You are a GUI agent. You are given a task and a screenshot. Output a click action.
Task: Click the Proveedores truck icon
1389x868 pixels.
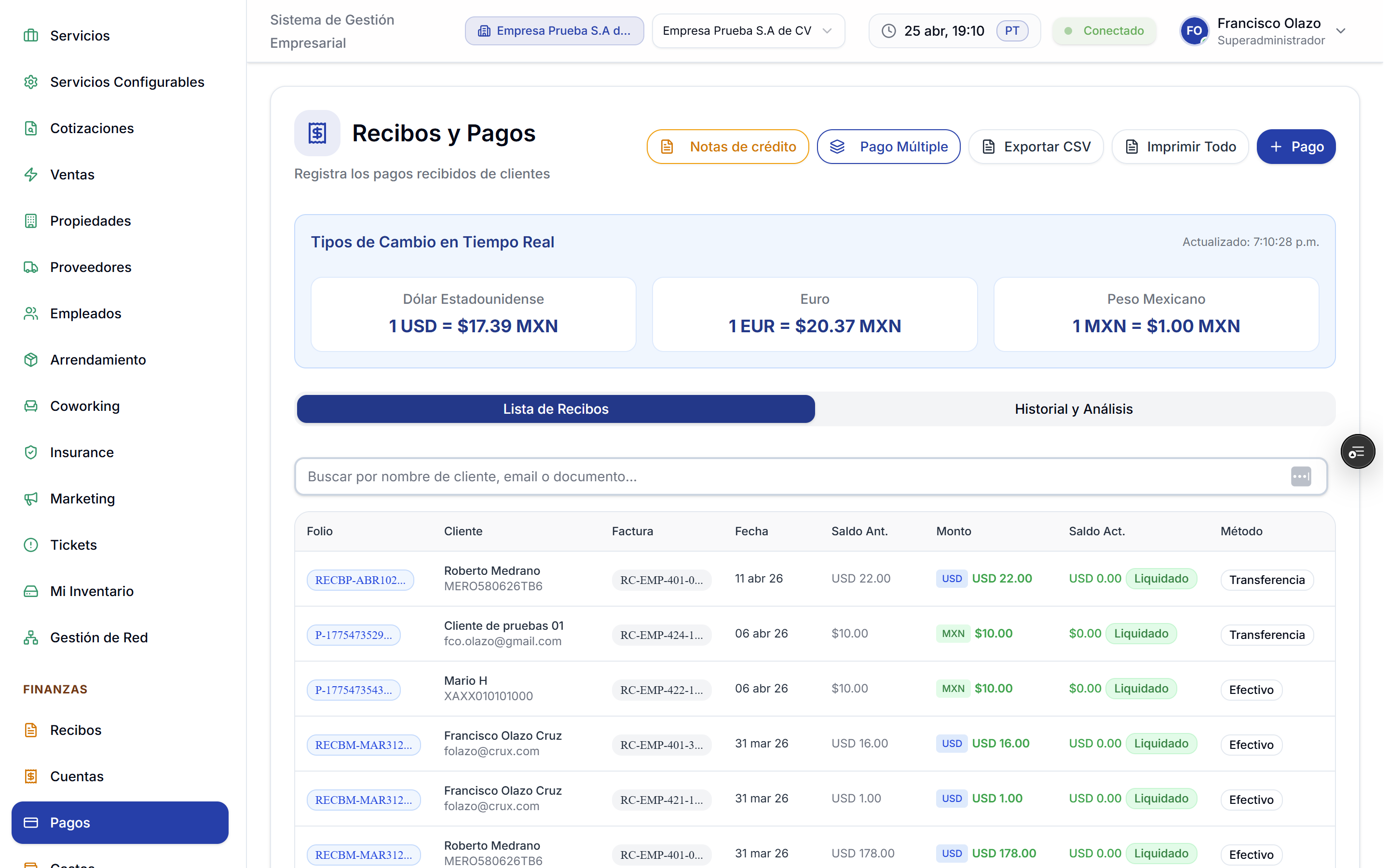[x=31, y=267]
